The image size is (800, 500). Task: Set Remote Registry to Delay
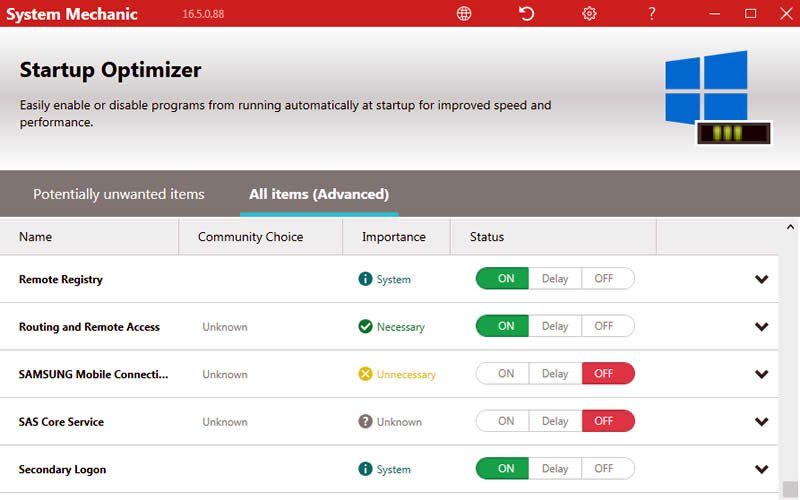point(555,279)
